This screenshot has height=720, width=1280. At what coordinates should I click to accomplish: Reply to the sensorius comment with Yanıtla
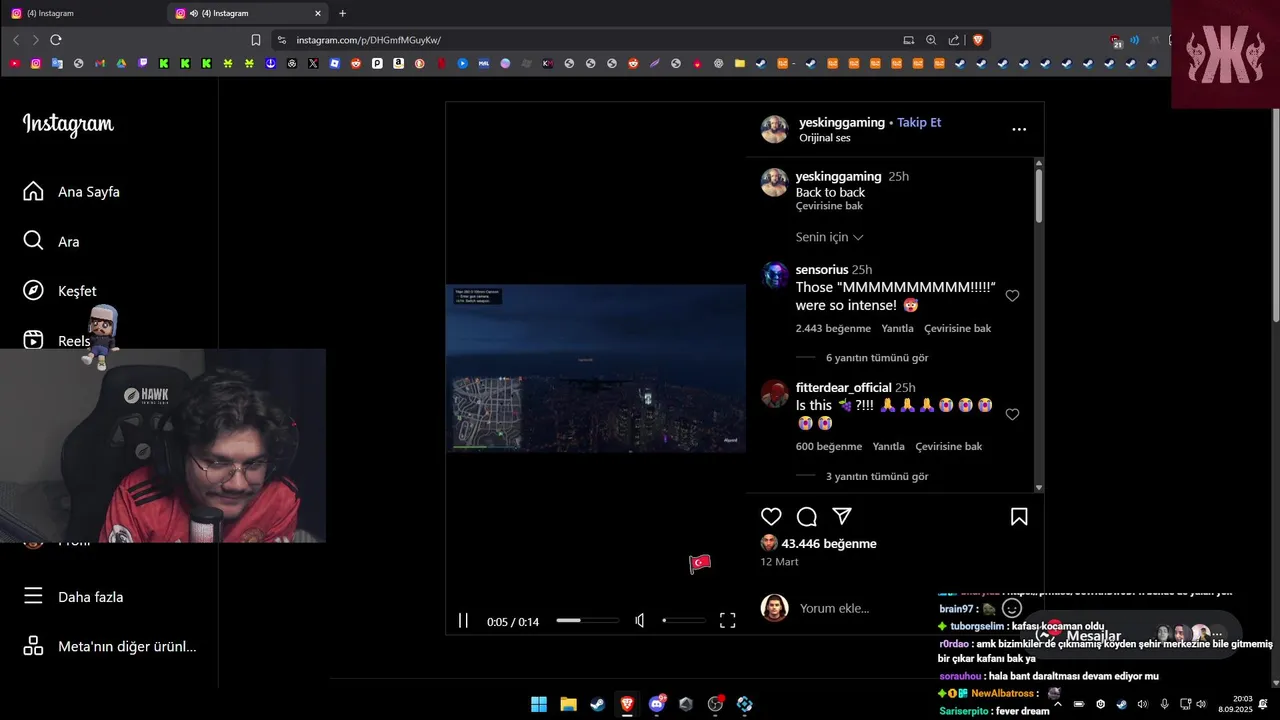click(x=897, y=328)
